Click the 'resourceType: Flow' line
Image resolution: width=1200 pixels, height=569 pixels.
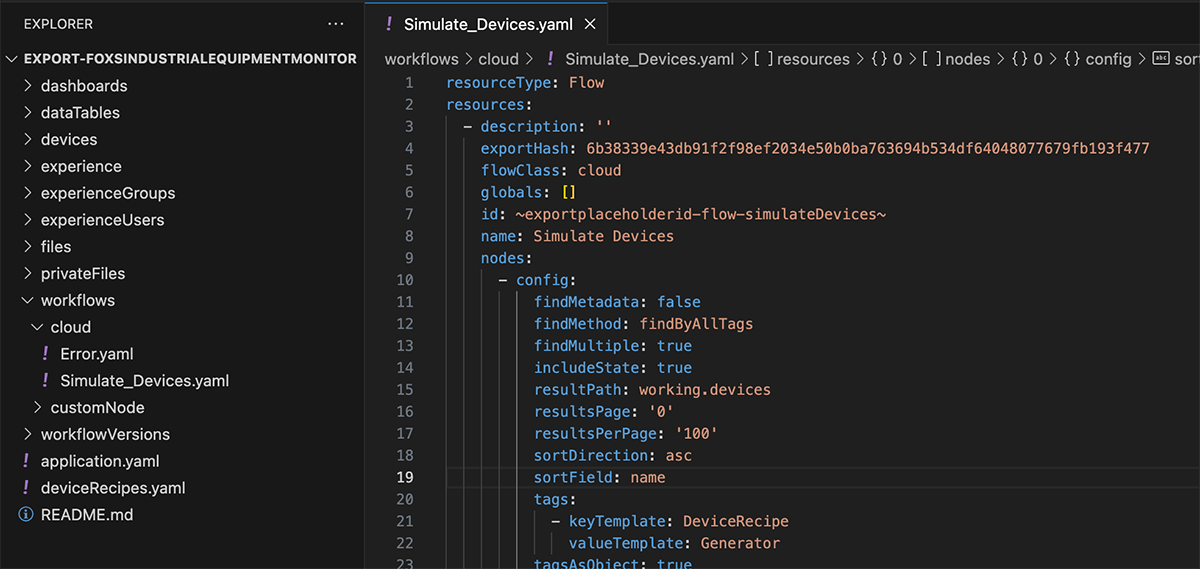pos(525,83)
